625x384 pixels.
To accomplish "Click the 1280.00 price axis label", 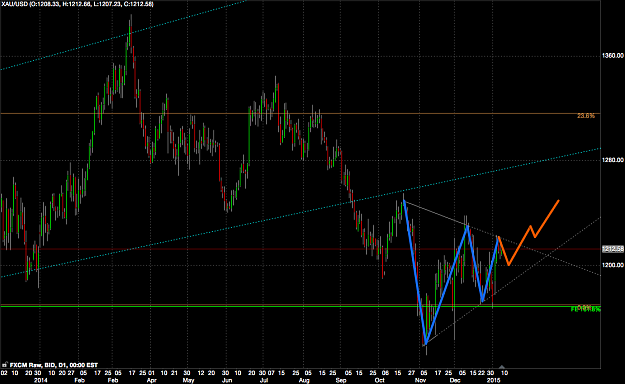I will pos(613,160).
